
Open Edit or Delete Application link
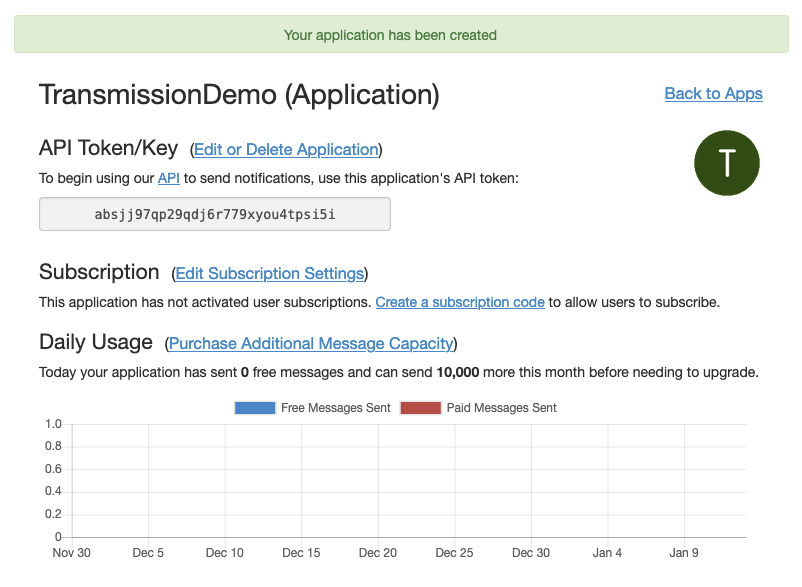click(286, 150)
